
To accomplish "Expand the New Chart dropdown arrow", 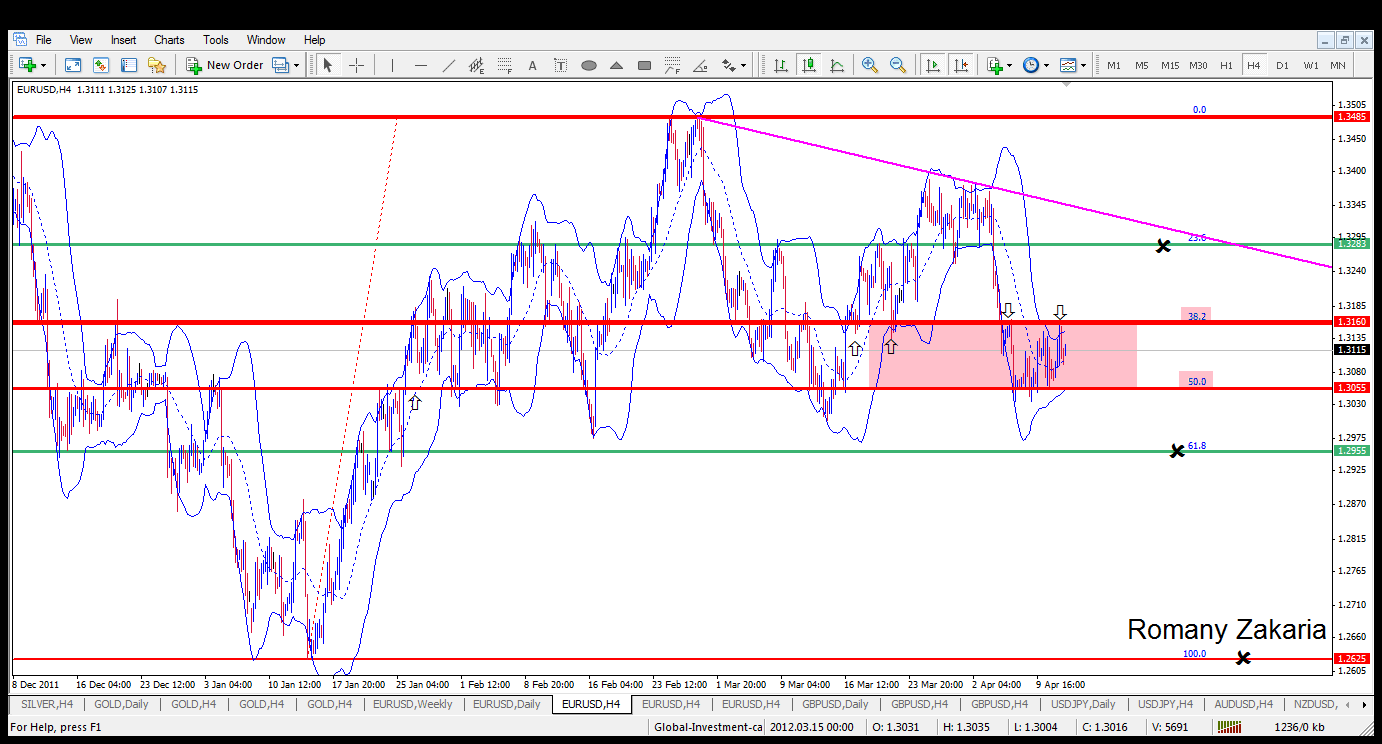I will (43, 66).
